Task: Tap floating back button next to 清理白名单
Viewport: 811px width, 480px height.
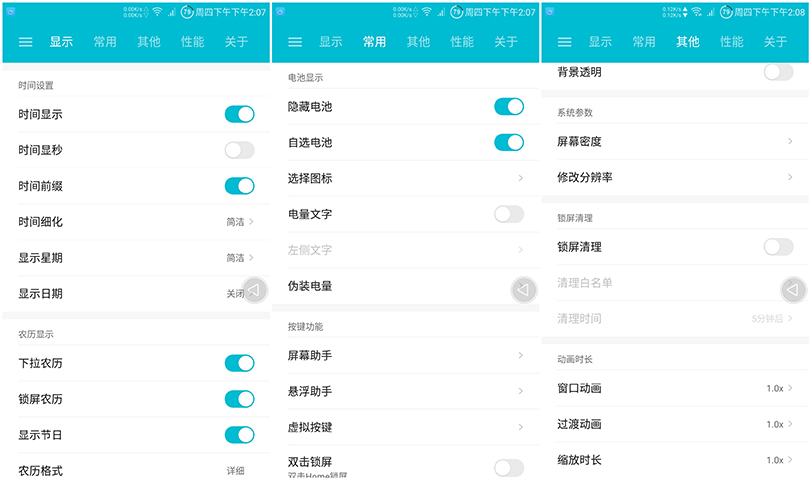Action: (x=793, y=290)
